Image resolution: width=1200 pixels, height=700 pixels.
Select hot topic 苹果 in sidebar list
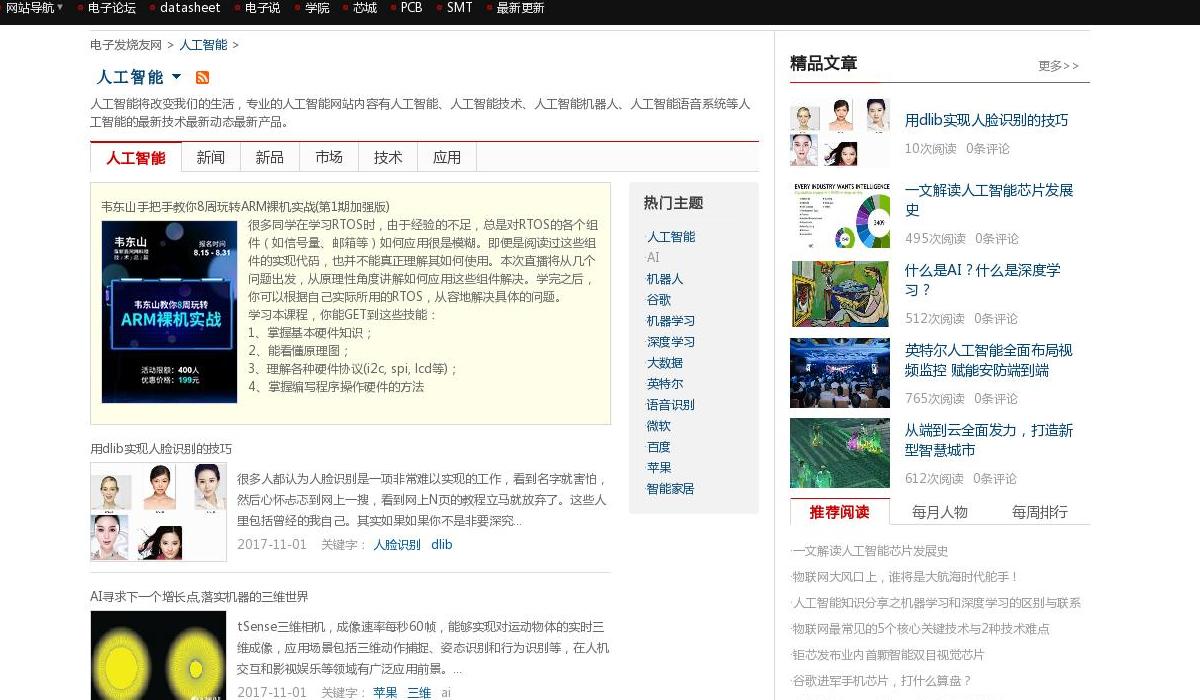point(659,468)
